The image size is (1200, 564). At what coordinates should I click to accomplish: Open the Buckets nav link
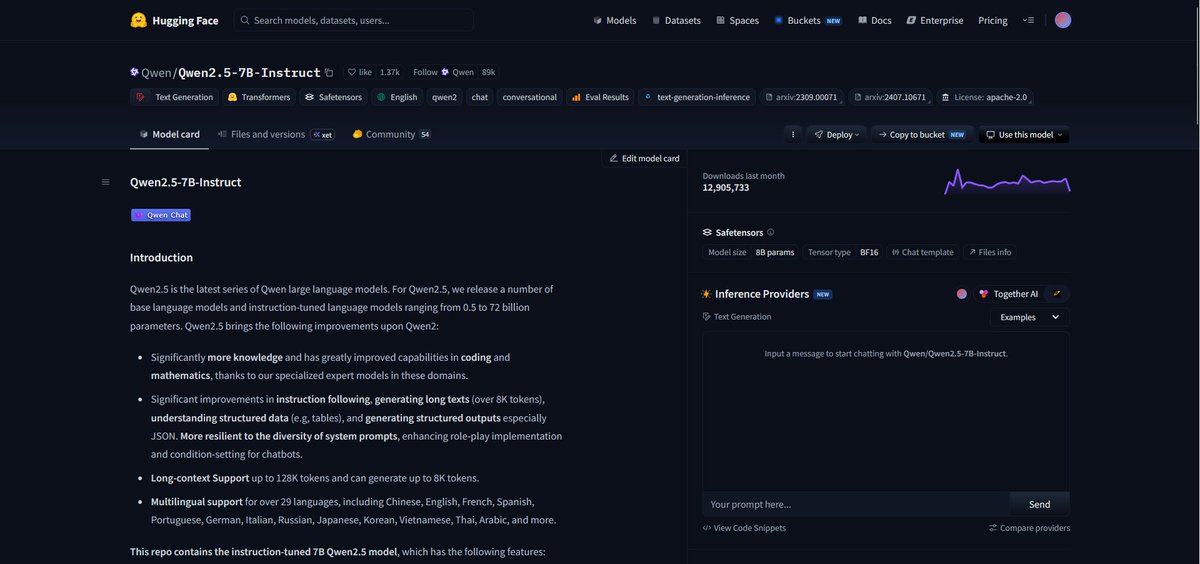tap(807, 20)
